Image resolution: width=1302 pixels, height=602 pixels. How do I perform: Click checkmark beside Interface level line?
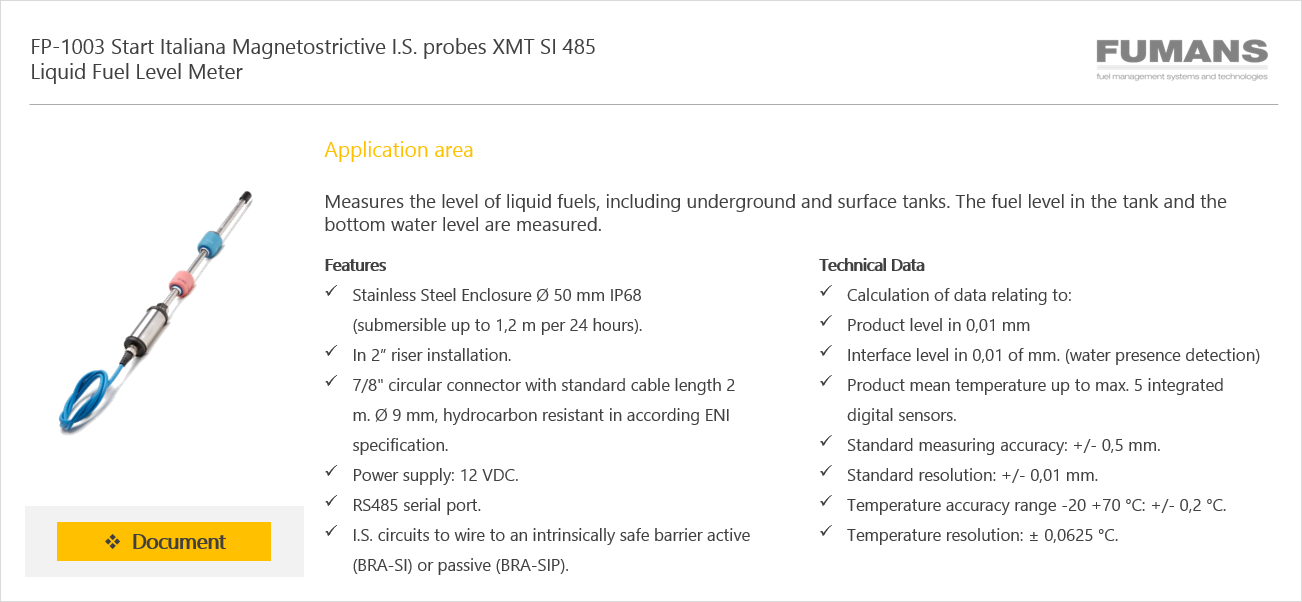(x=825, y=354)
